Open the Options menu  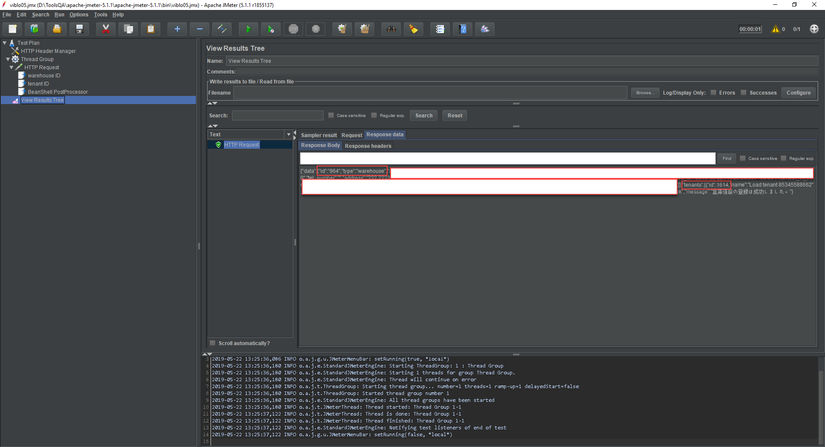[x=79, y=15]
